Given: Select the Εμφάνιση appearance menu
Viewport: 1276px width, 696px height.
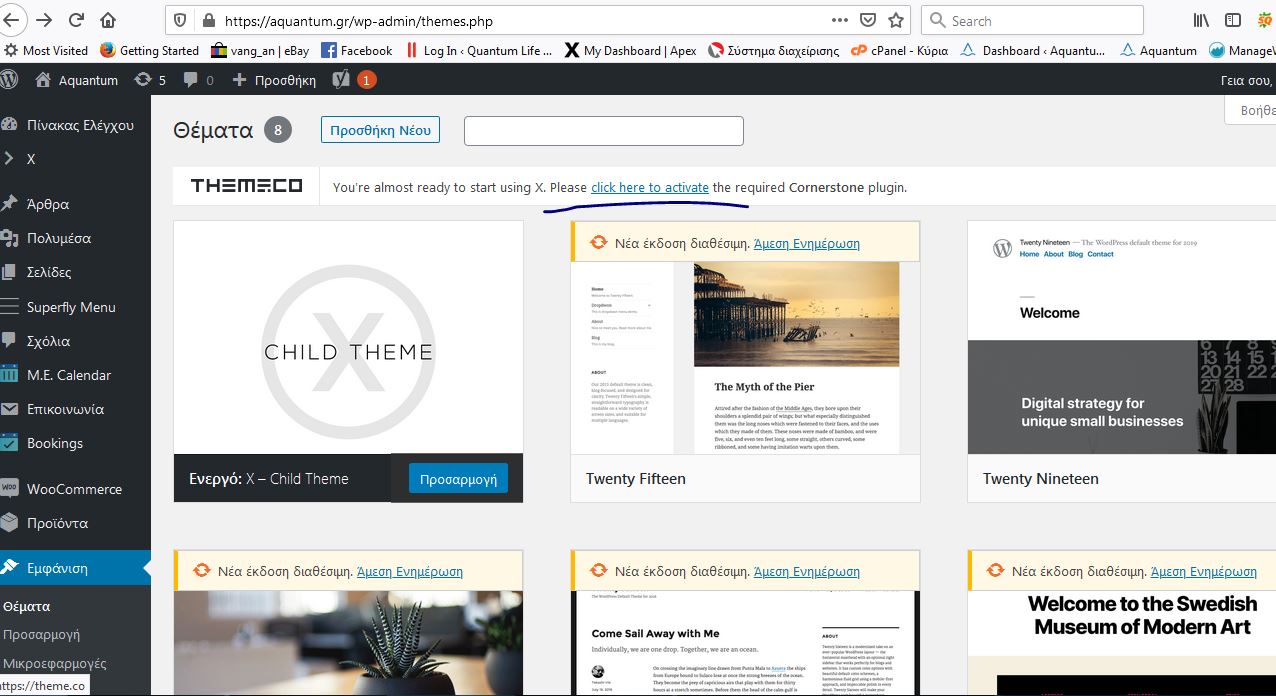Looking at the screenshot, I should [x=75, y=568].
